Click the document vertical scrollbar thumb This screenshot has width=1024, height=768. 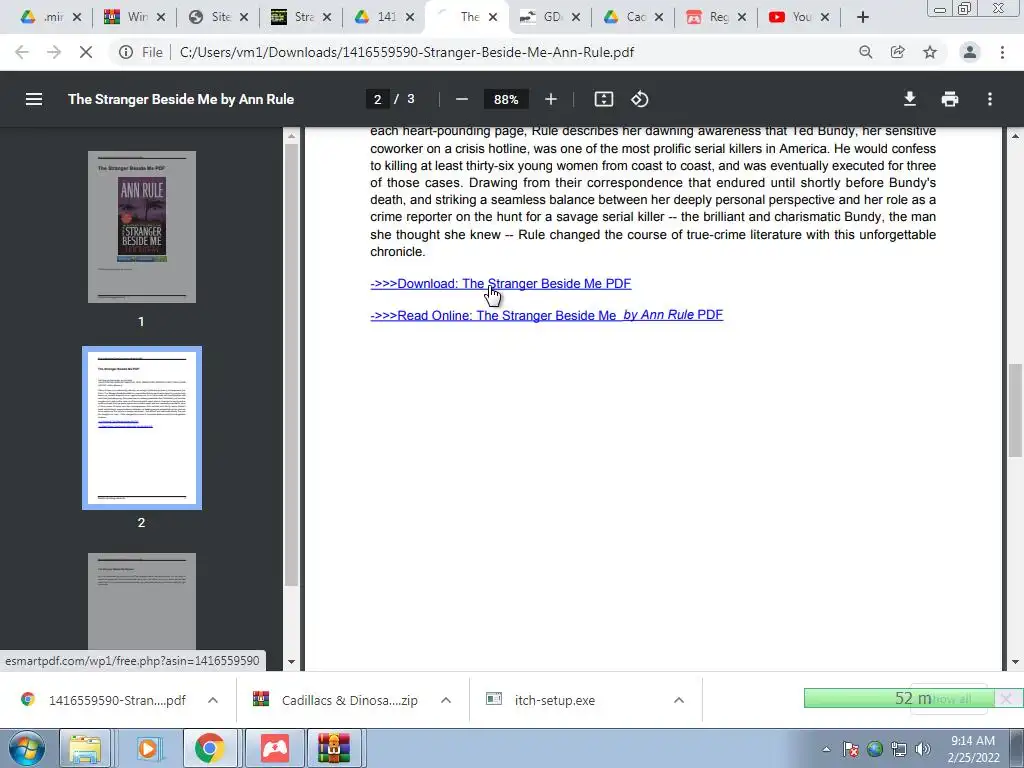pos(1015,411)
